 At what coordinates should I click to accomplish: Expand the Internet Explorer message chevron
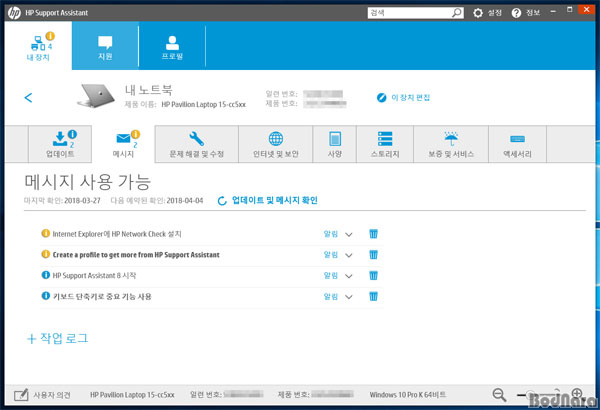coord(349,234)
